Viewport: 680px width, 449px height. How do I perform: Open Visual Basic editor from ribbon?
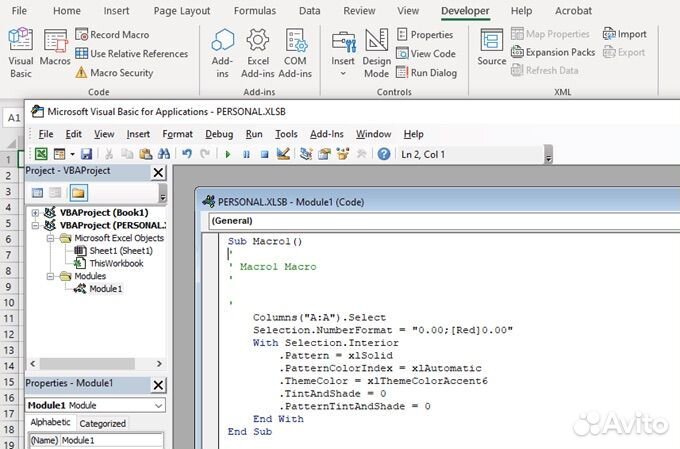pos(20,52)
